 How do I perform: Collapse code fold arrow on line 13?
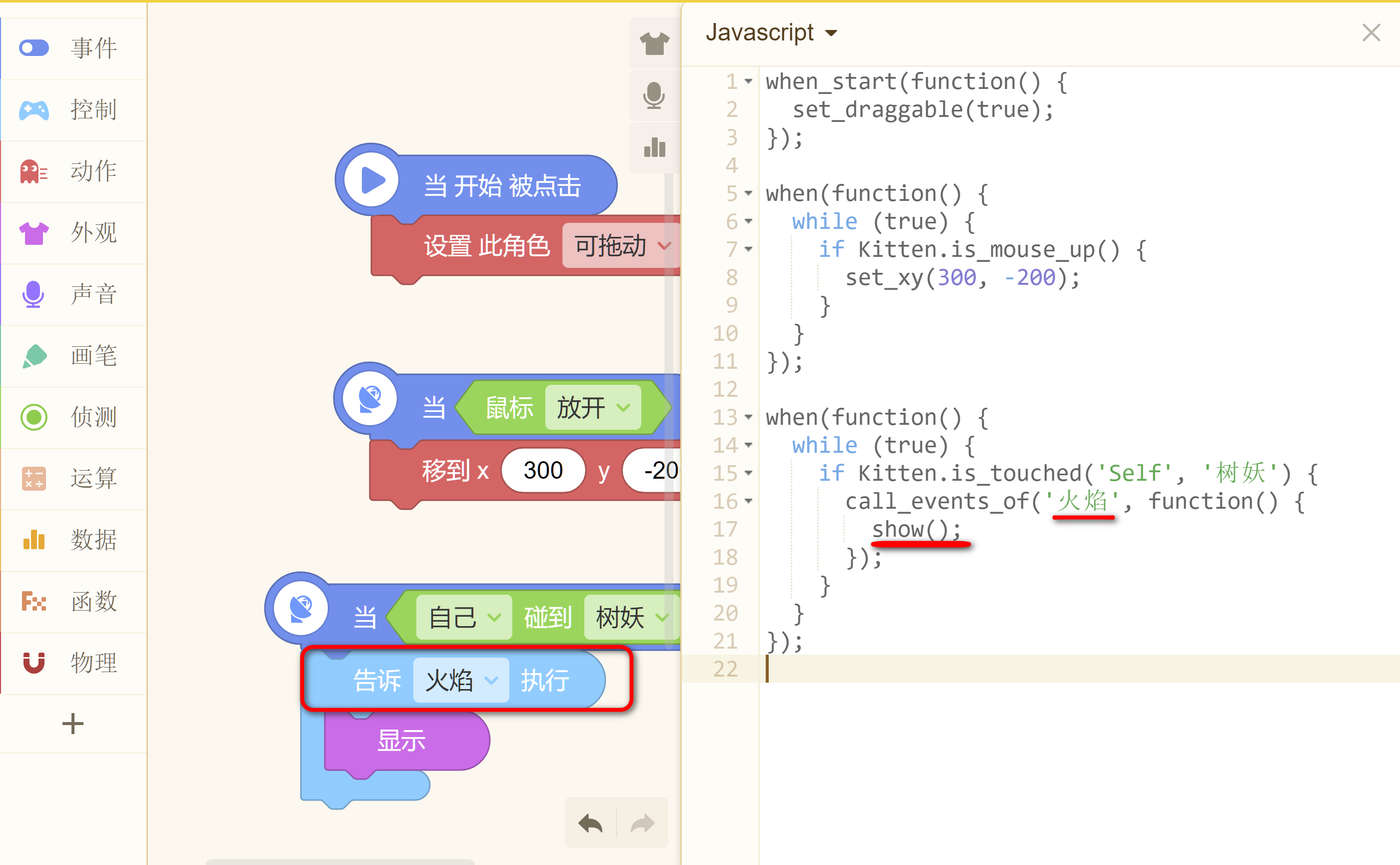pos(748,417)
